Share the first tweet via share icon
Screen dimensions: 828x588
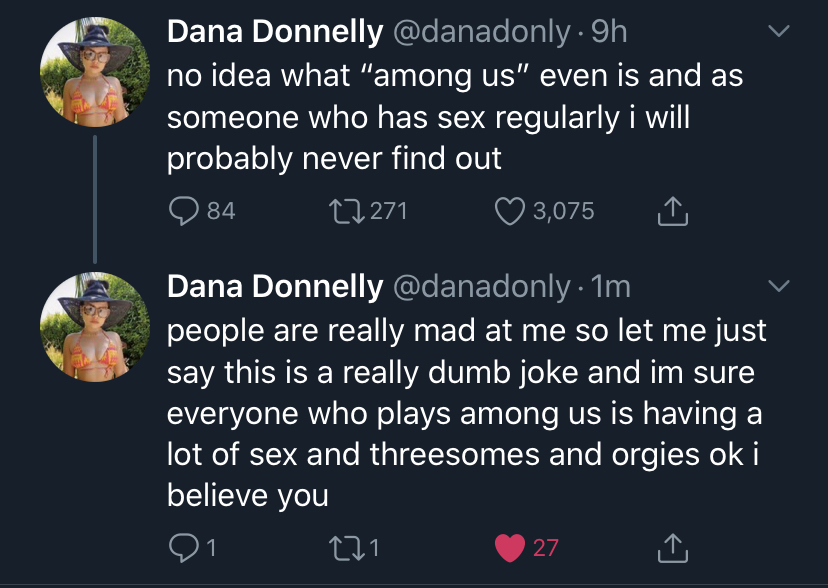coord(672,211)
